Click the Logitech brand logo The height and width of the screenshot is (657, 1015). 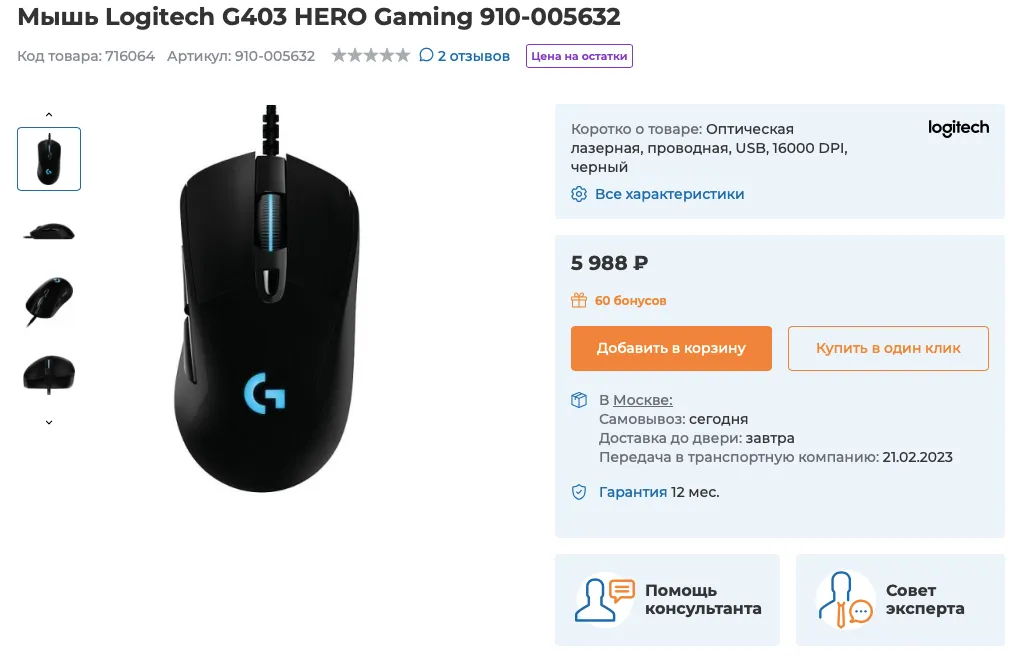pos(958,128)
